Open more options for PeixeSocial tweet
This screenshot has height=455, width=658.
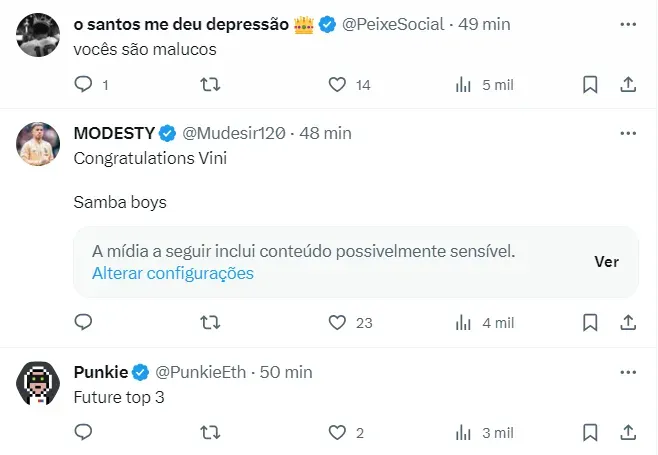pyautogui.click(x=628, y=24)
